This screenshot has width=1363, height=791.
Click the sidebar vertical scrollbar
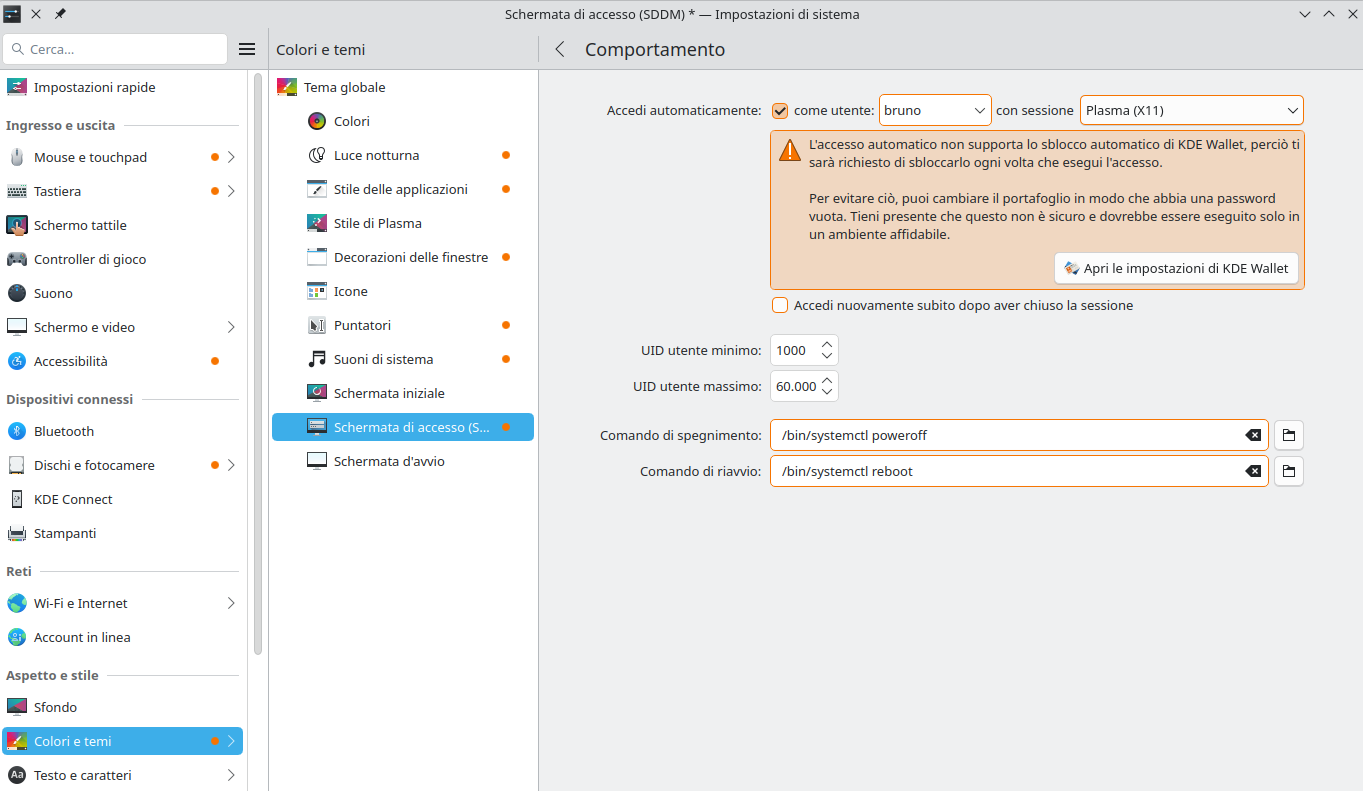(258, 365)
